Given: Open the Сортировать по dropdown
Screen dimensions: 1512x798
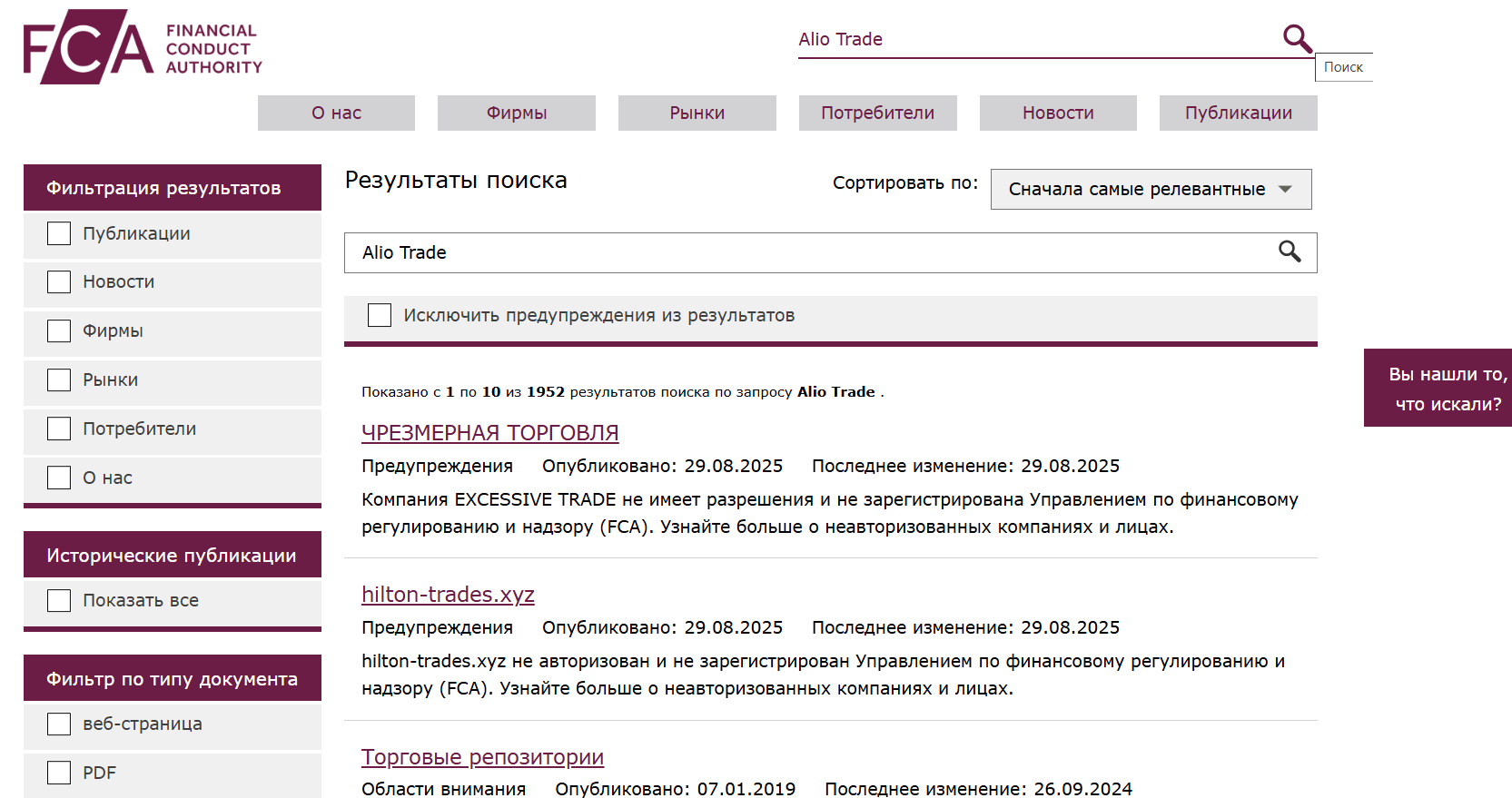Looking at the screenshot, I should point(1151,189).
